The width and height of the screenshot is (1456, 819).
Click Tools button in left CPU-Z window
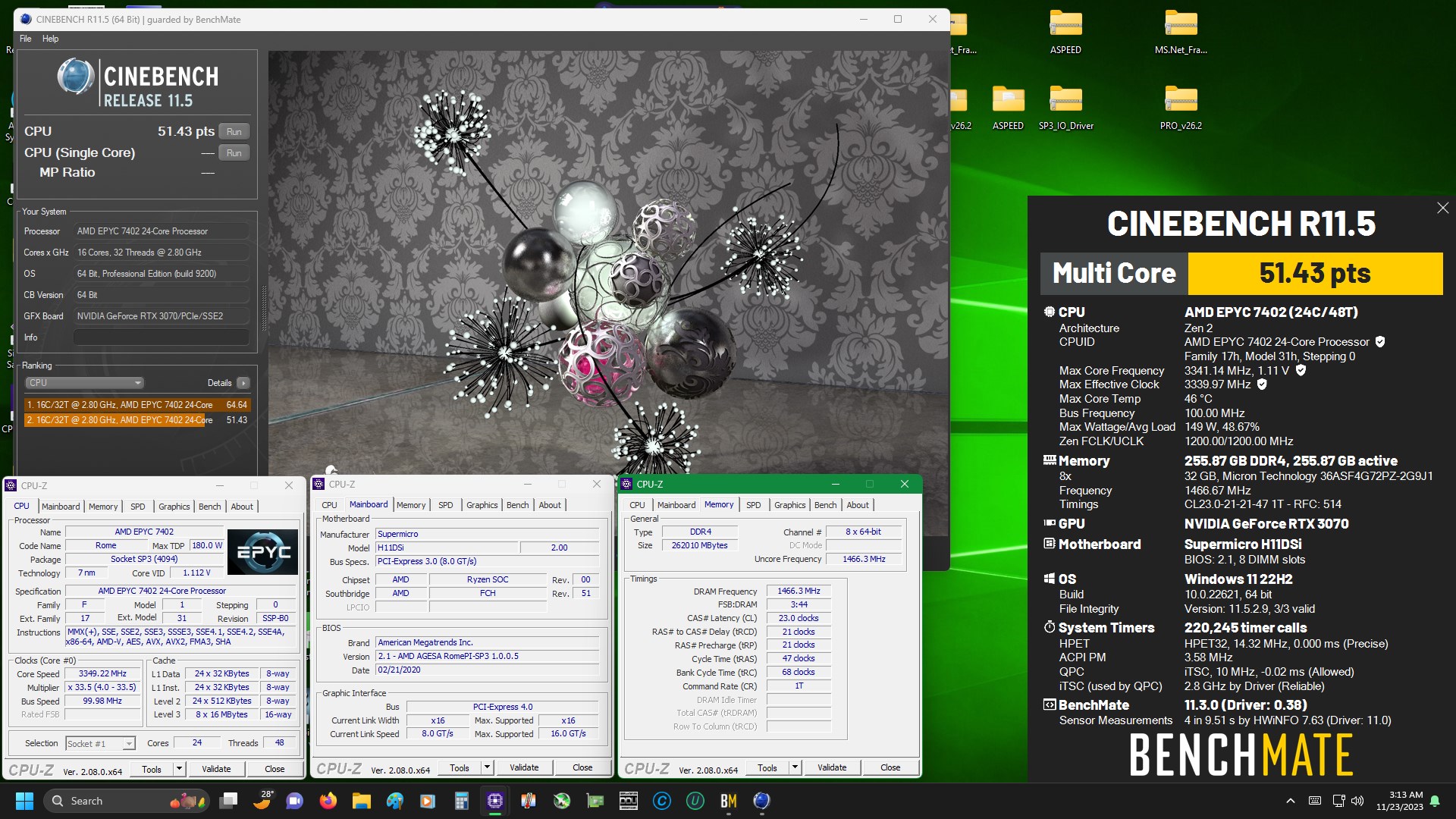(x=152, y=769)
